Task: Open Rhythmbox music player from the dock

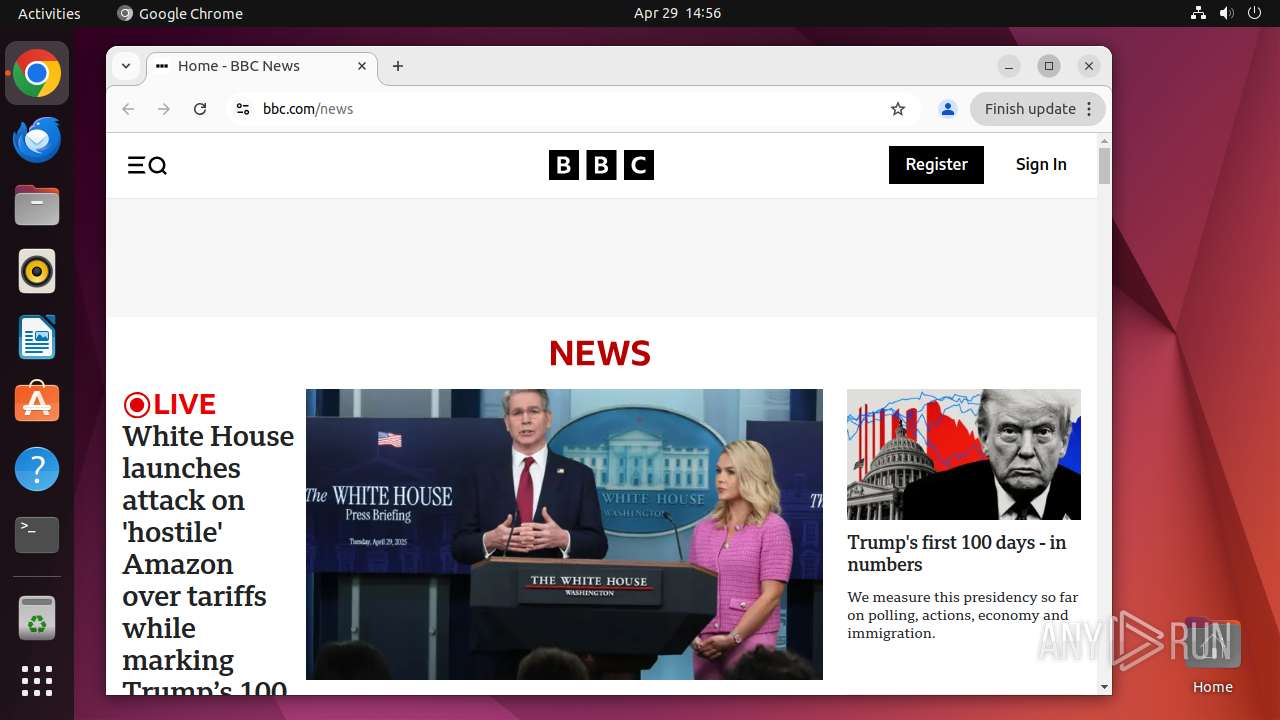Action: point(37,272)
